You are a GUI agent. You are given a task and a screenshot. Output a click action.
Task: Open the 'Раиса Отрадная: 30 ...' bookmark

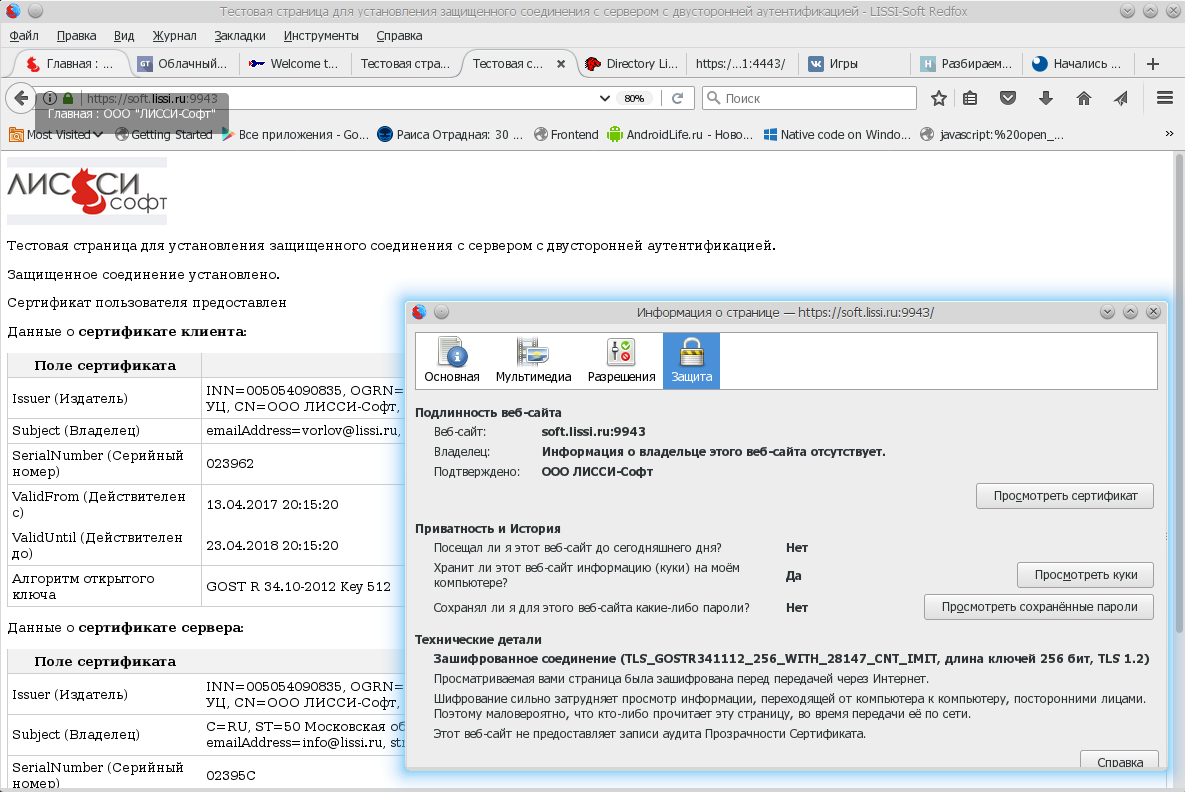[450, 135]
